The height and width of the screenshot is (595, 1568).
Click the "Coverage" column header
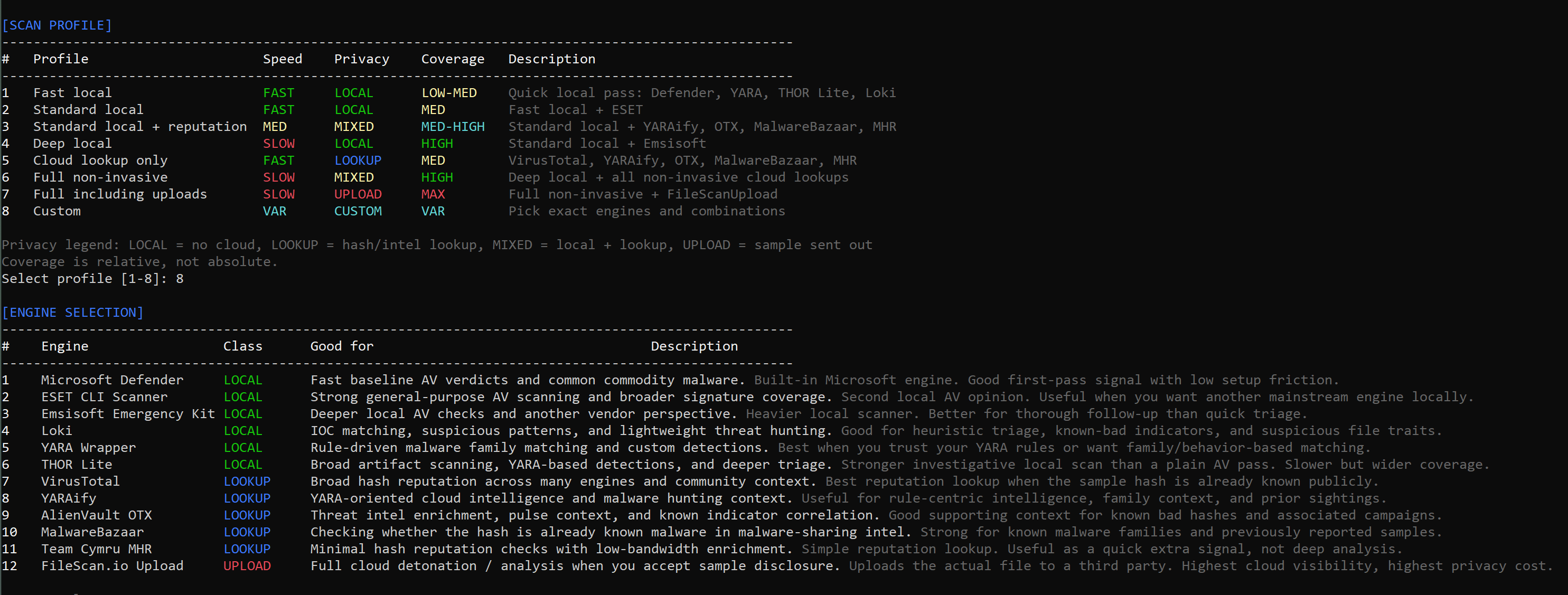[x=453, y=59]
